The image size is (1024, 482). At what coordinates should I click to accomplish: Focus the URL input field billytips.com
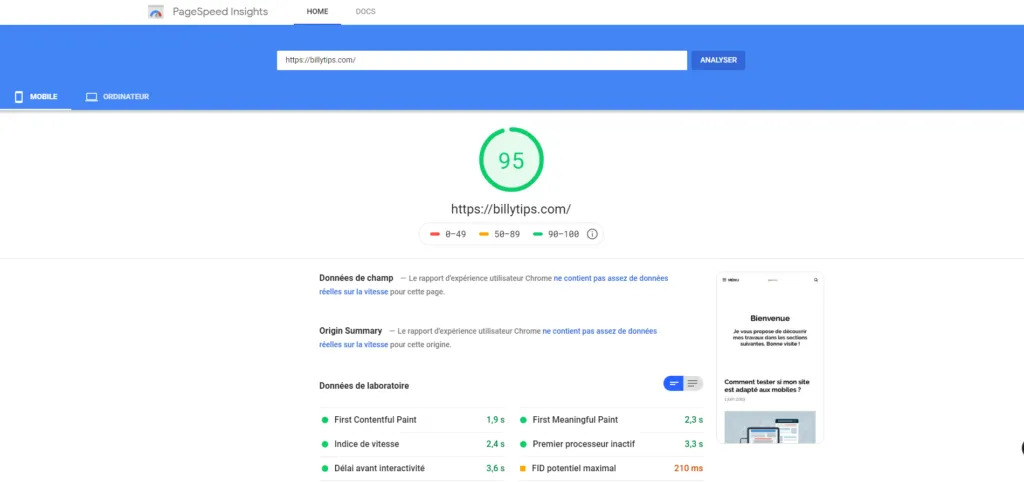click(482, 60)
